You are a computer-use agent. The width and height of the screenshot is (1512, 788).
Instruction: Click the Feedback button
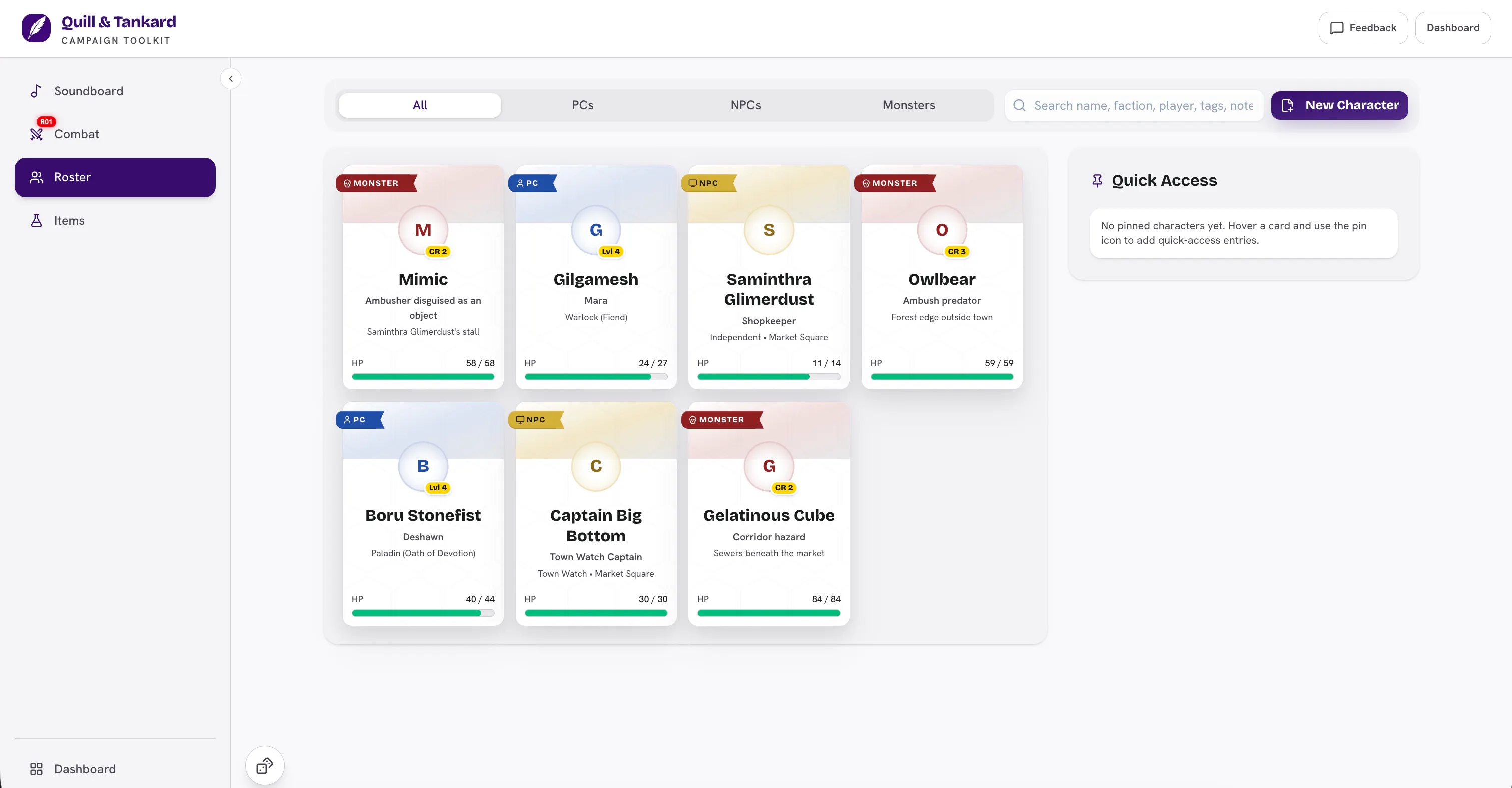[x=1363, y=28]
